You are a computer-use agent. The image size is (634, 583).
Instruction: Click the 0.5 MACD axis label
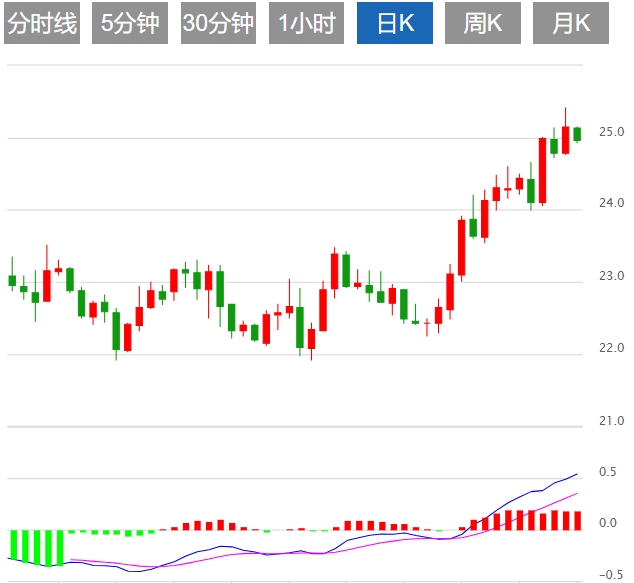coord(607,472)
